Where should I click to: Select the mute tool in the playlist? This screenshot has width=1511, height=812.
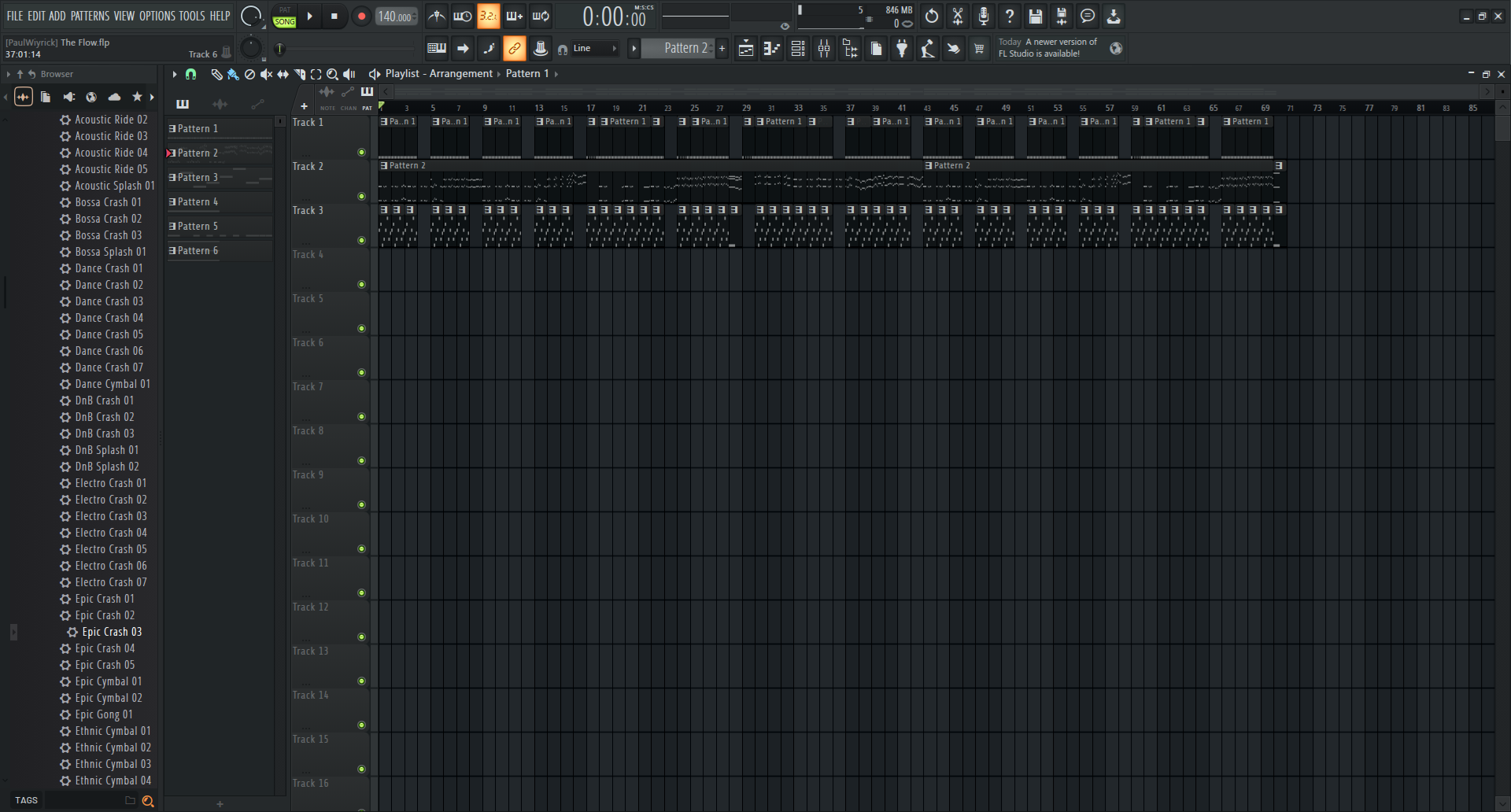coord(266,74)
